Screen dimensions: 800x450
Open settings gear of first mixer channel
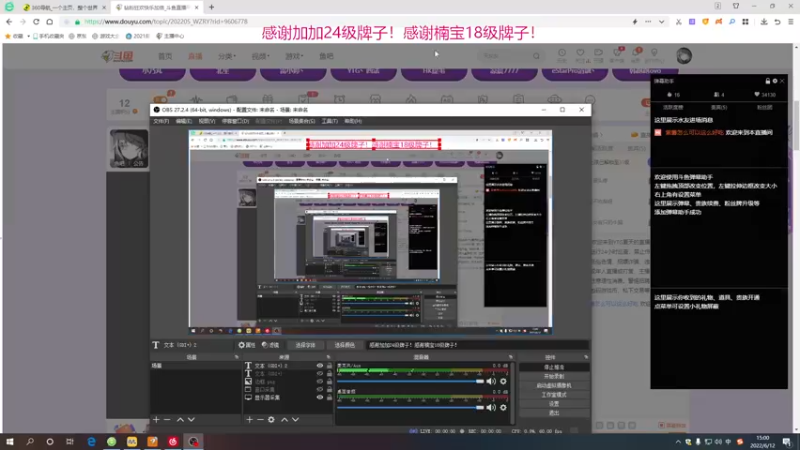pyautogui.click(x=503, y=381)
